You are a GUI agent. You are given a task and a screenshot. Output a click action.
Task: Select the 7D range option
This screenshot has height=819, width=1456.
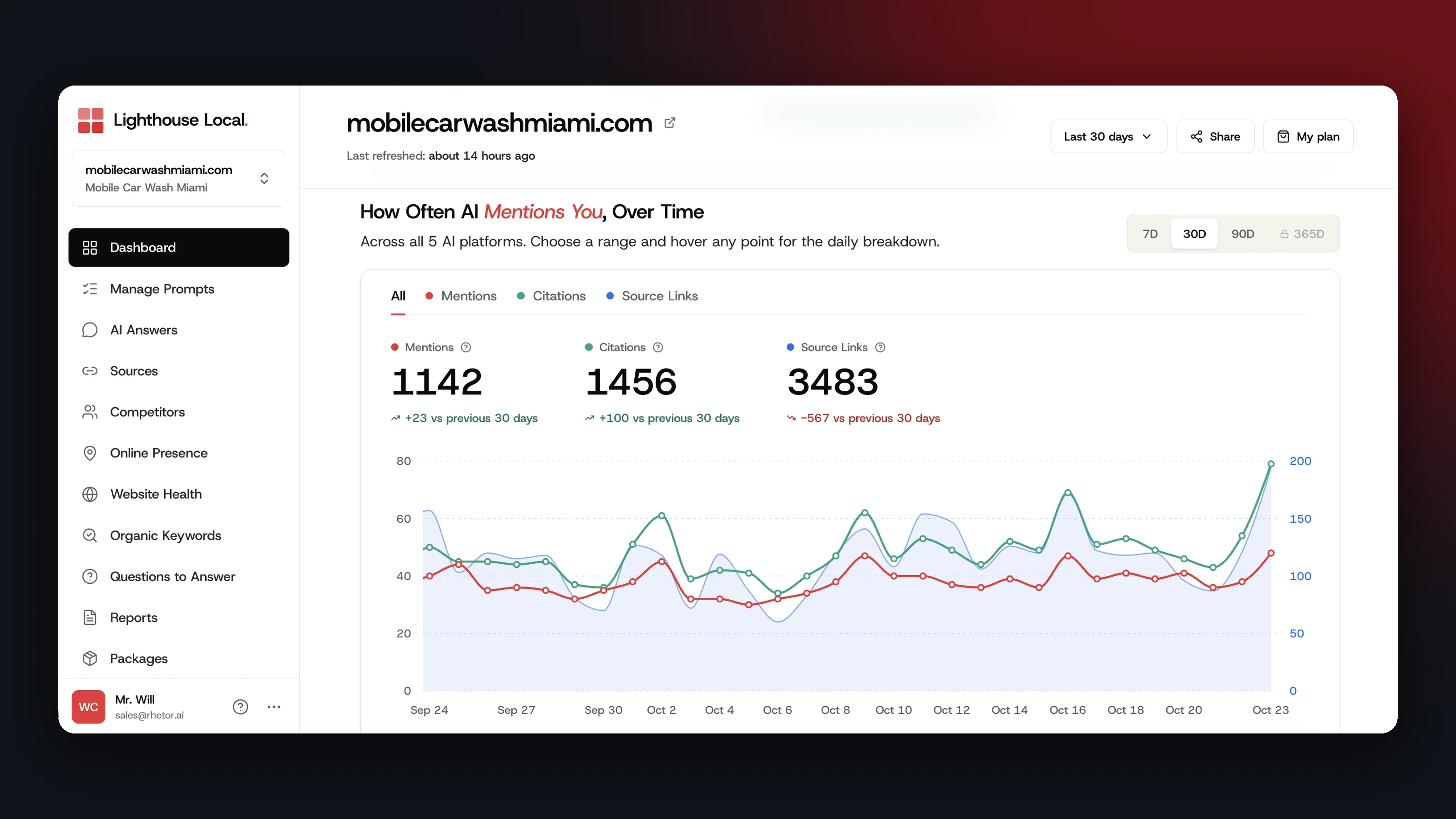[1150, 234]
